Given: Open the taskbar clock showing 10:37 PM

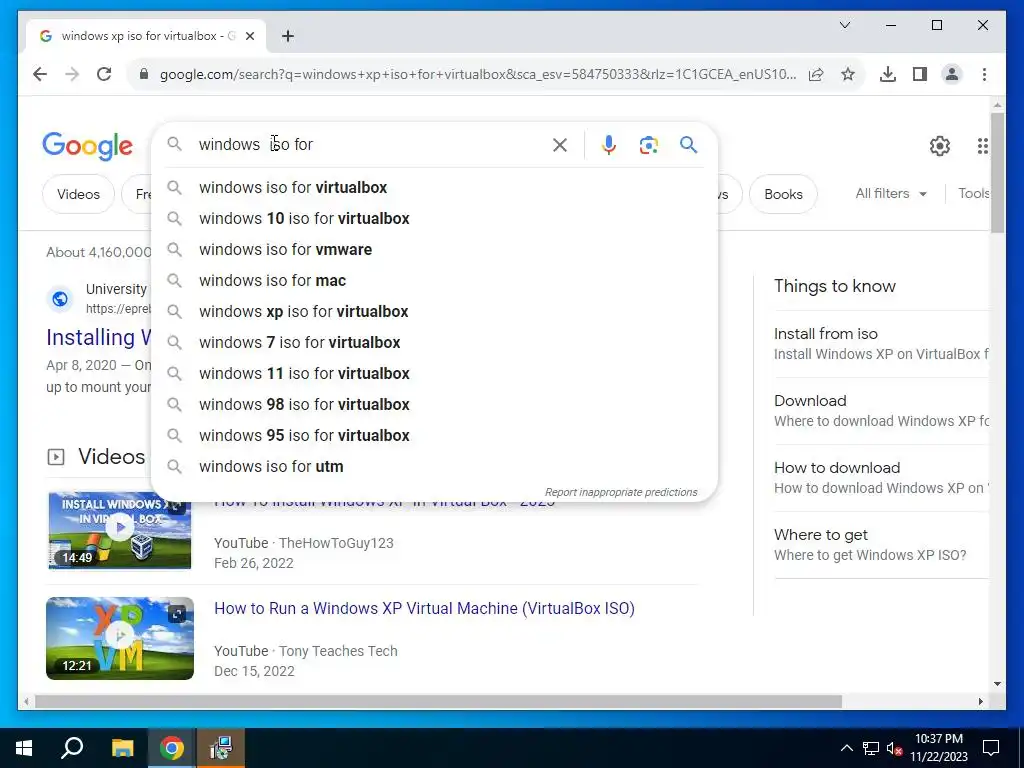Looking at the screenshot, I should [938, 748].
